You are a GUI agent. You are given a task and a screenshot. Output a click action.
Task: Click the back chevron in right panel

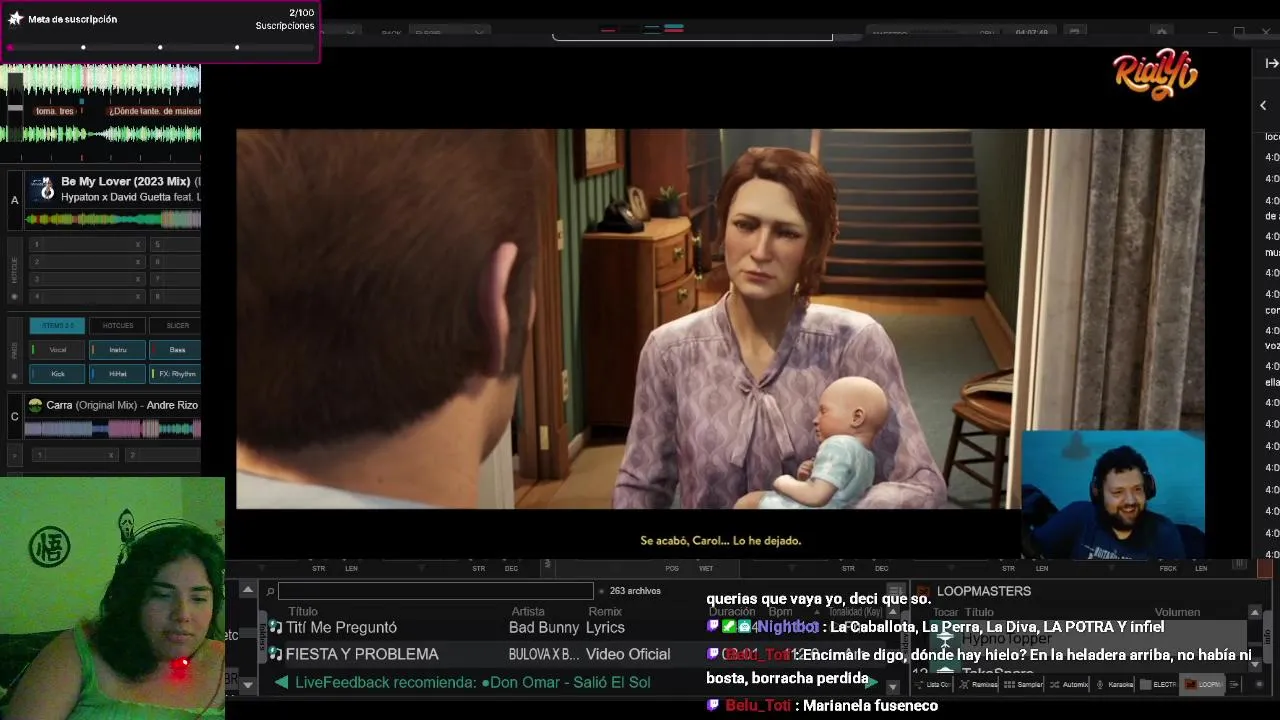point(1263,105)
